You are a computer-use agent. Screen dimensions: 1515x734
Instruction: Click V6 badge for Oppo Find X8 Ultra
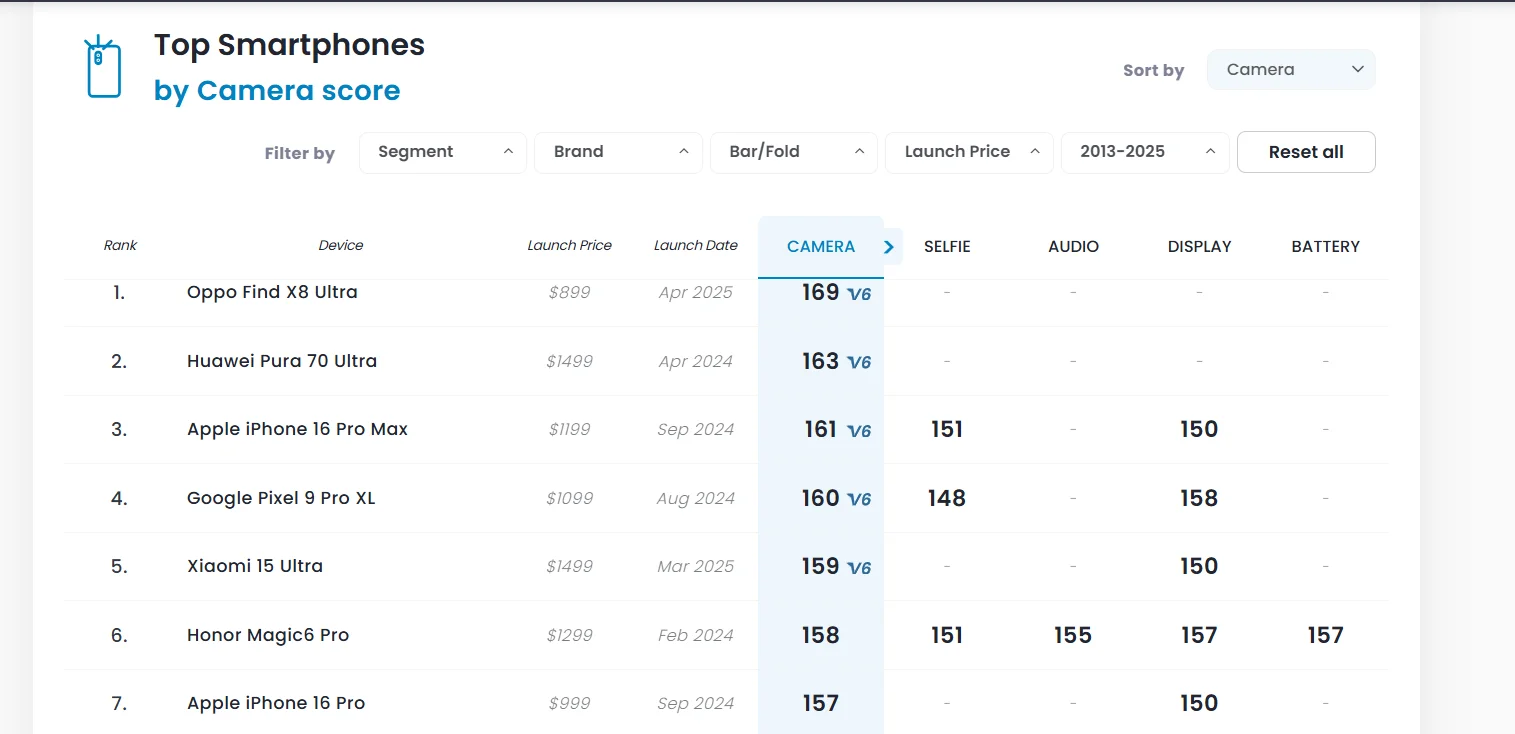859,294
